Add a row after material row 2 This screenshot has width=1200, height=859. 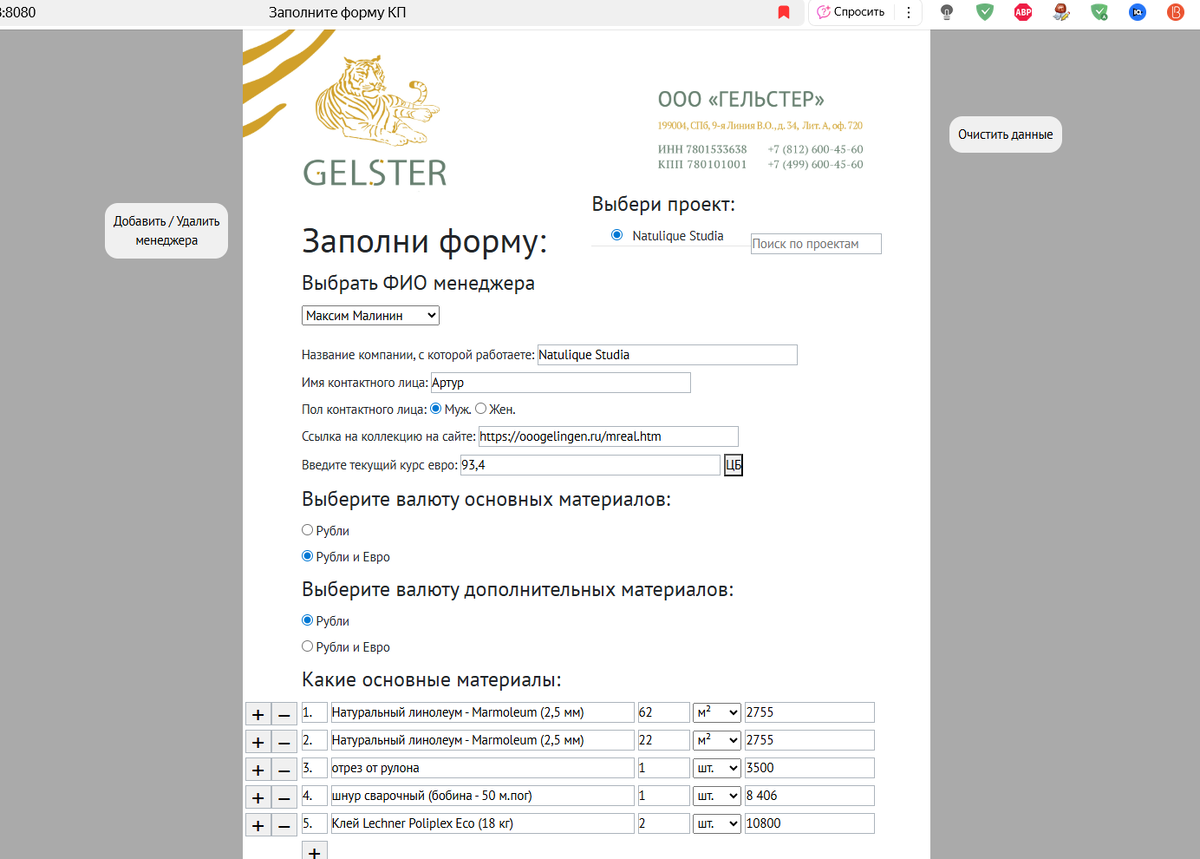pyautogui.click(x=257, y=742)
